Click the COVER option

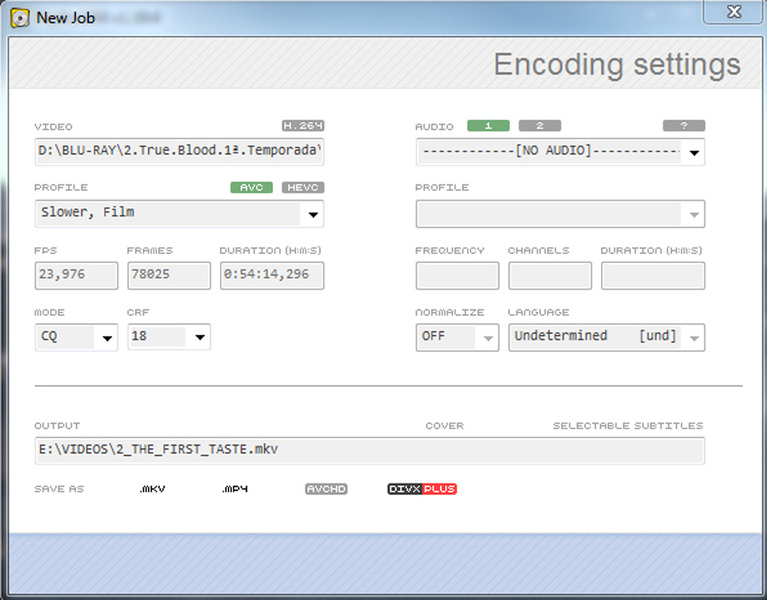tap(444, 425)
